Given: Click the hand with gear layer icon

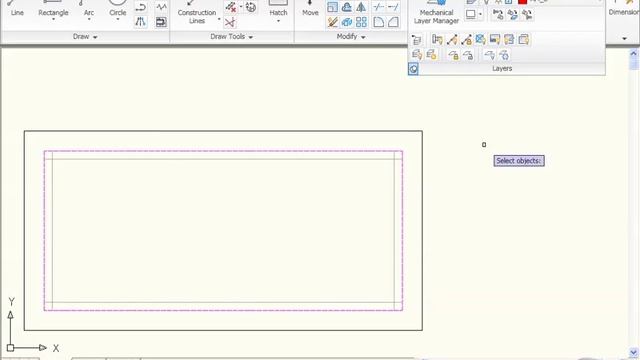Looking at the screenshot, I should point(504,55).
